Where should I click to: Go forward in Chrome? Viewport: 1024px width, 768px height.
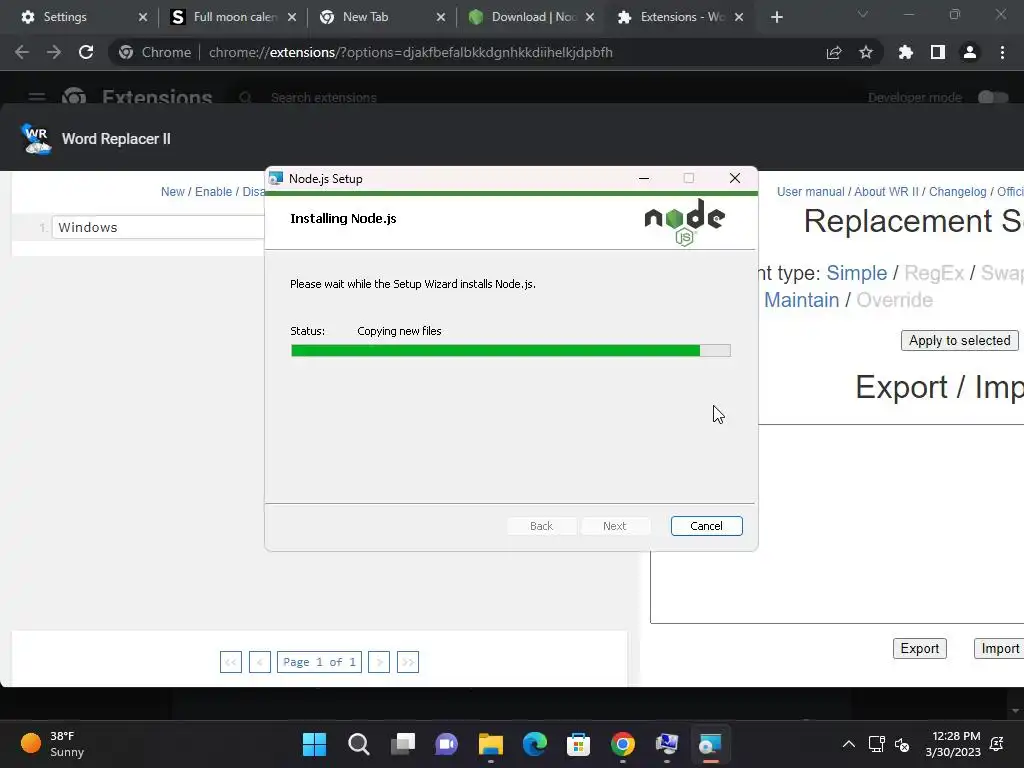(x=54, y=52)
